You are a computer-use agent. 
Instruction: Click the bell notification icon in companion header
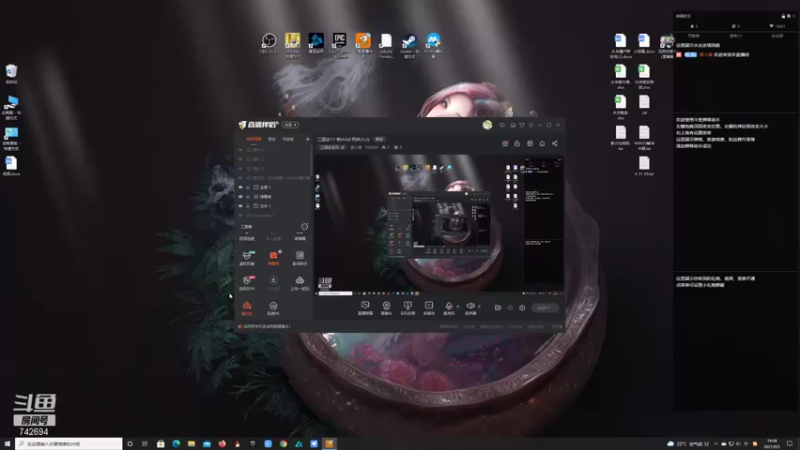[x=542, y=143]
